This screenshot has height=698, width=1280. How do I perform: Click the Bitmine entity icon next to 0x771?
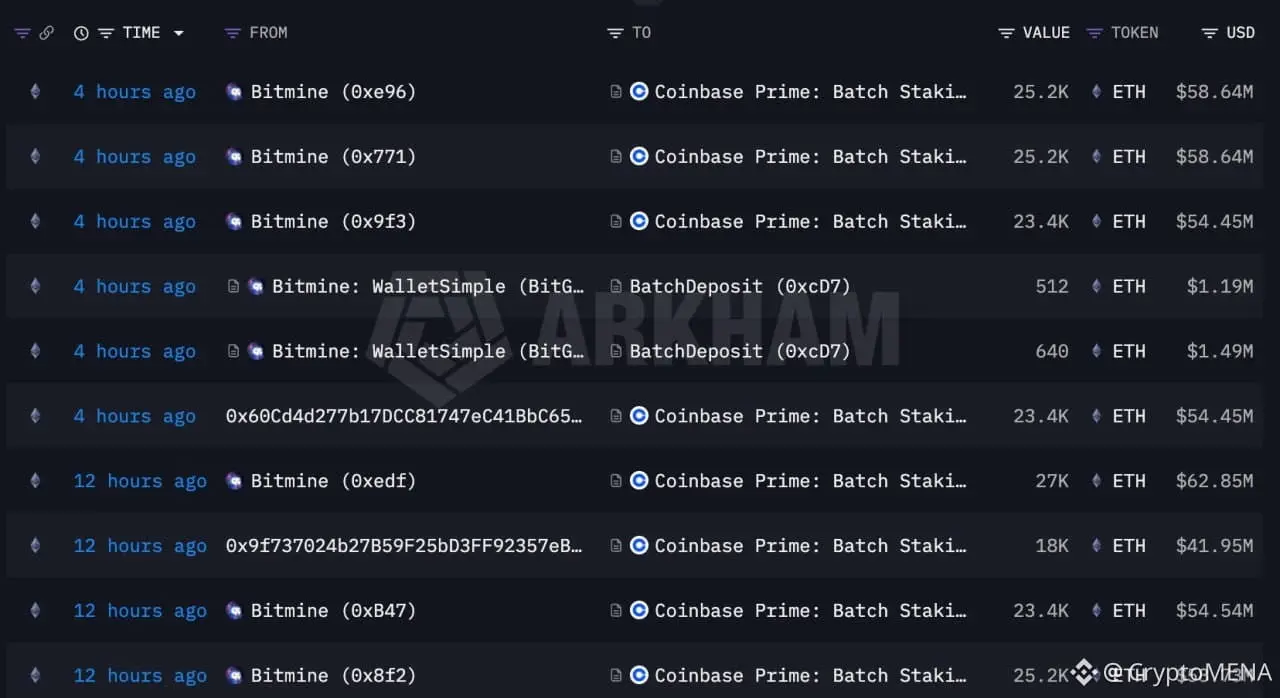pos(234,157)
